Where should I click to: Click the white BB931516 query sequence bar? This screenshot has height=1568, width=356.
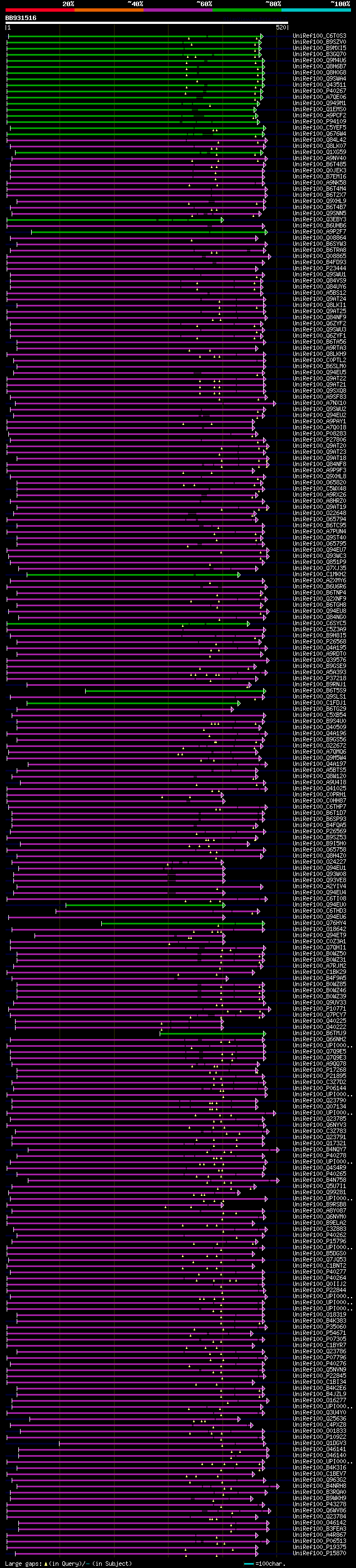click(147, 22)
